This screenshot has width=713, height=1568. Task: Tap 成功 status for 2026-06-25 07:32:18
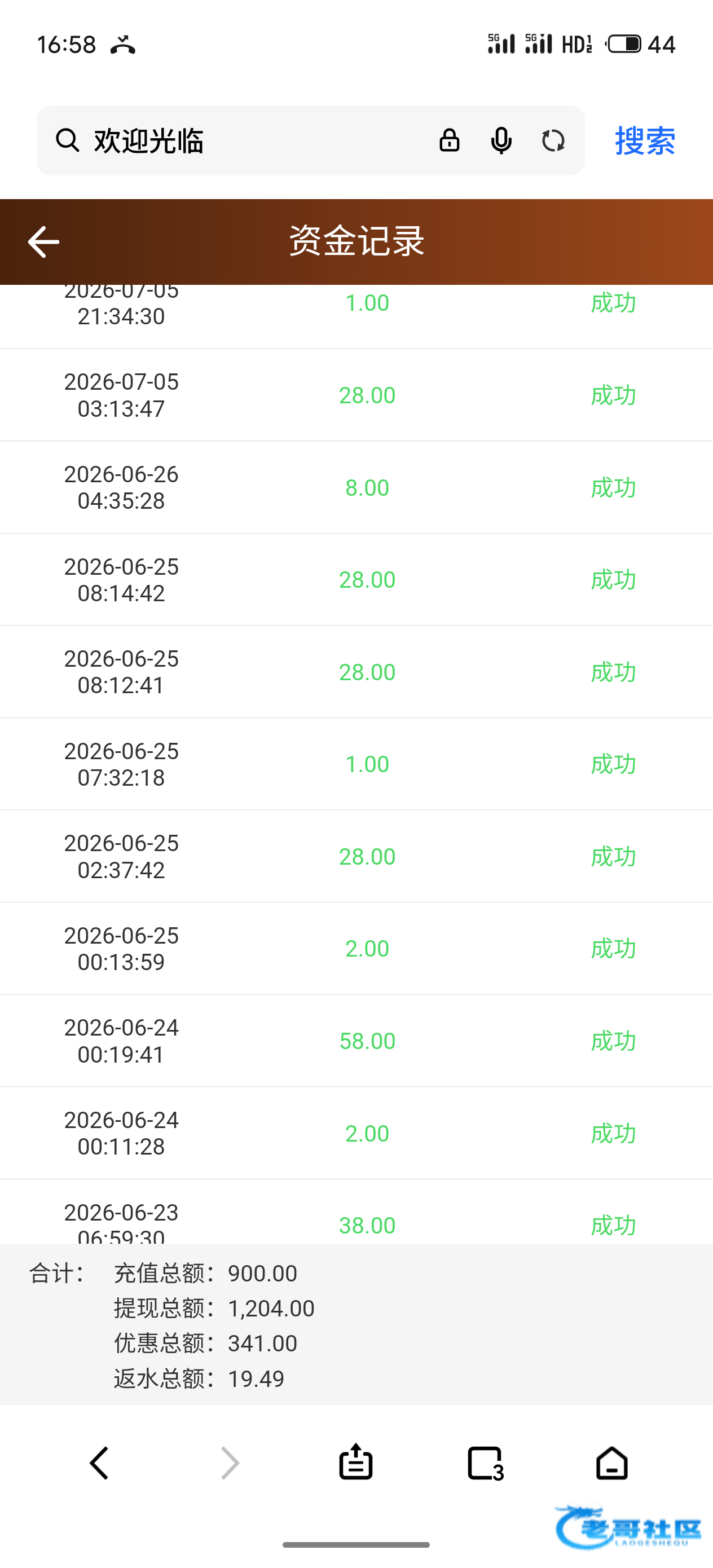coord(613,764)
